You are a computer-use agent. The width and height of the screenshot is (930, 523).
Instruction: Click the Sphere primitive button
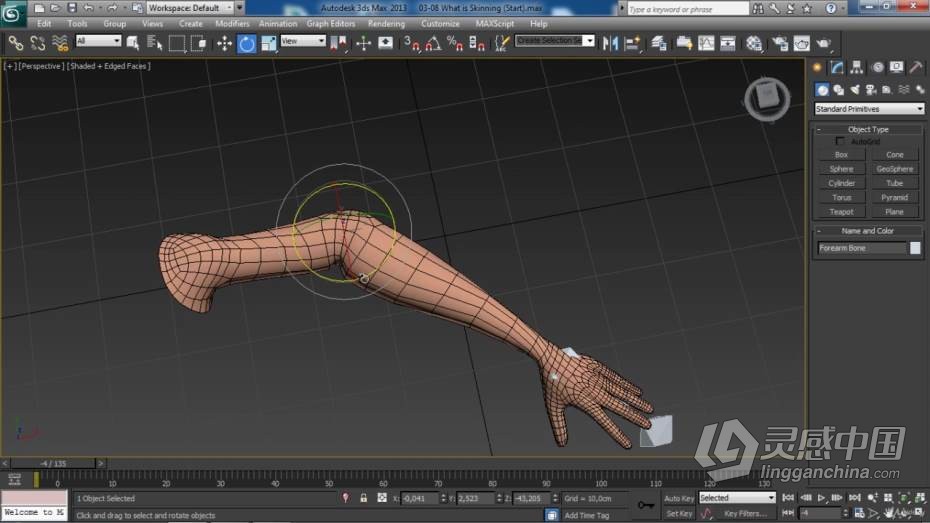tap(841, 169)
